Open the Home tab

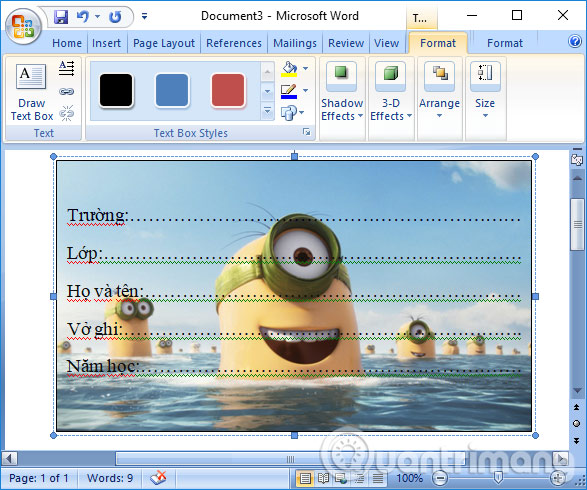tap(67, 43)
